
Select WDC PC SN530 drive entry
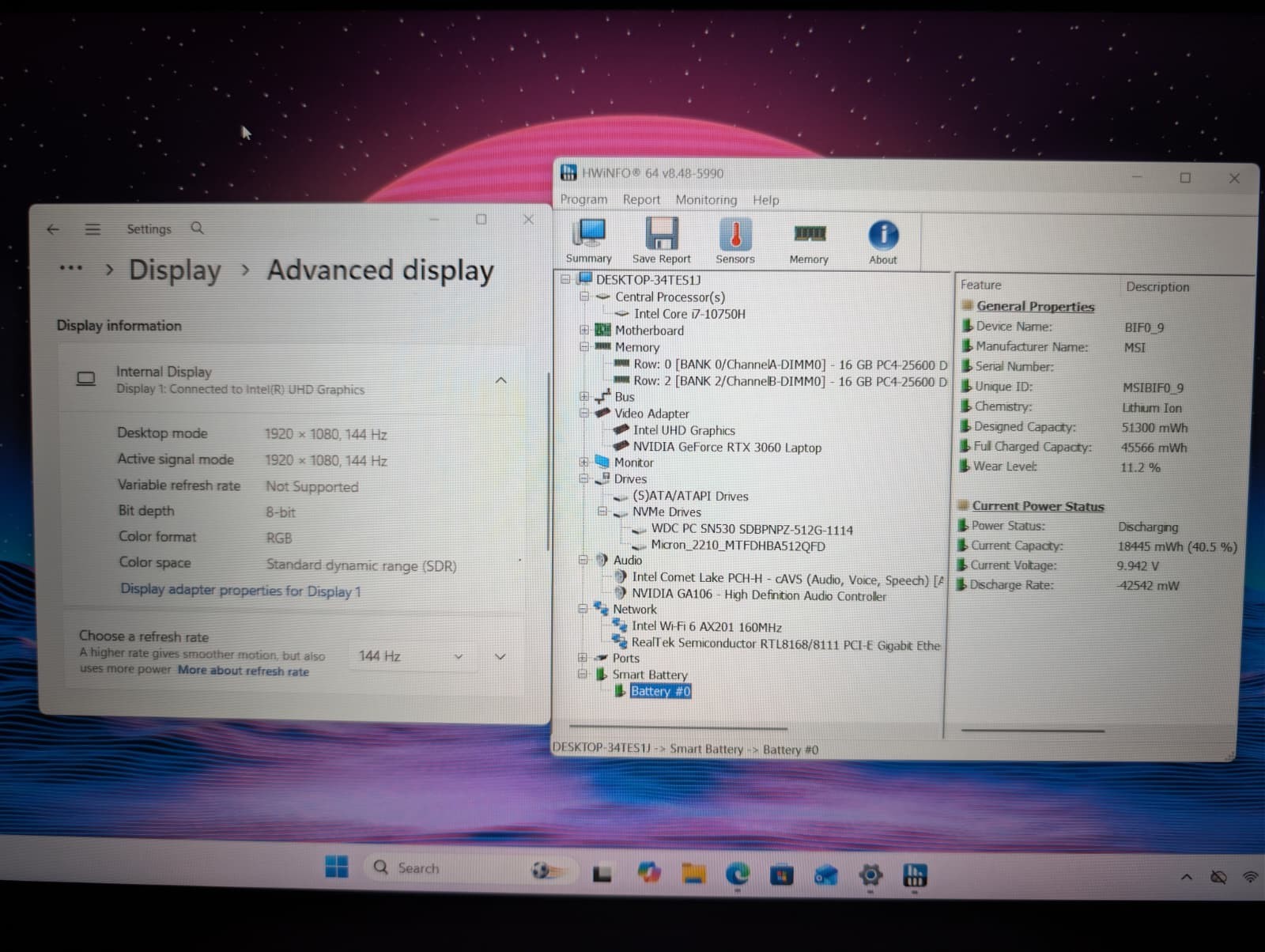(752, 530)
